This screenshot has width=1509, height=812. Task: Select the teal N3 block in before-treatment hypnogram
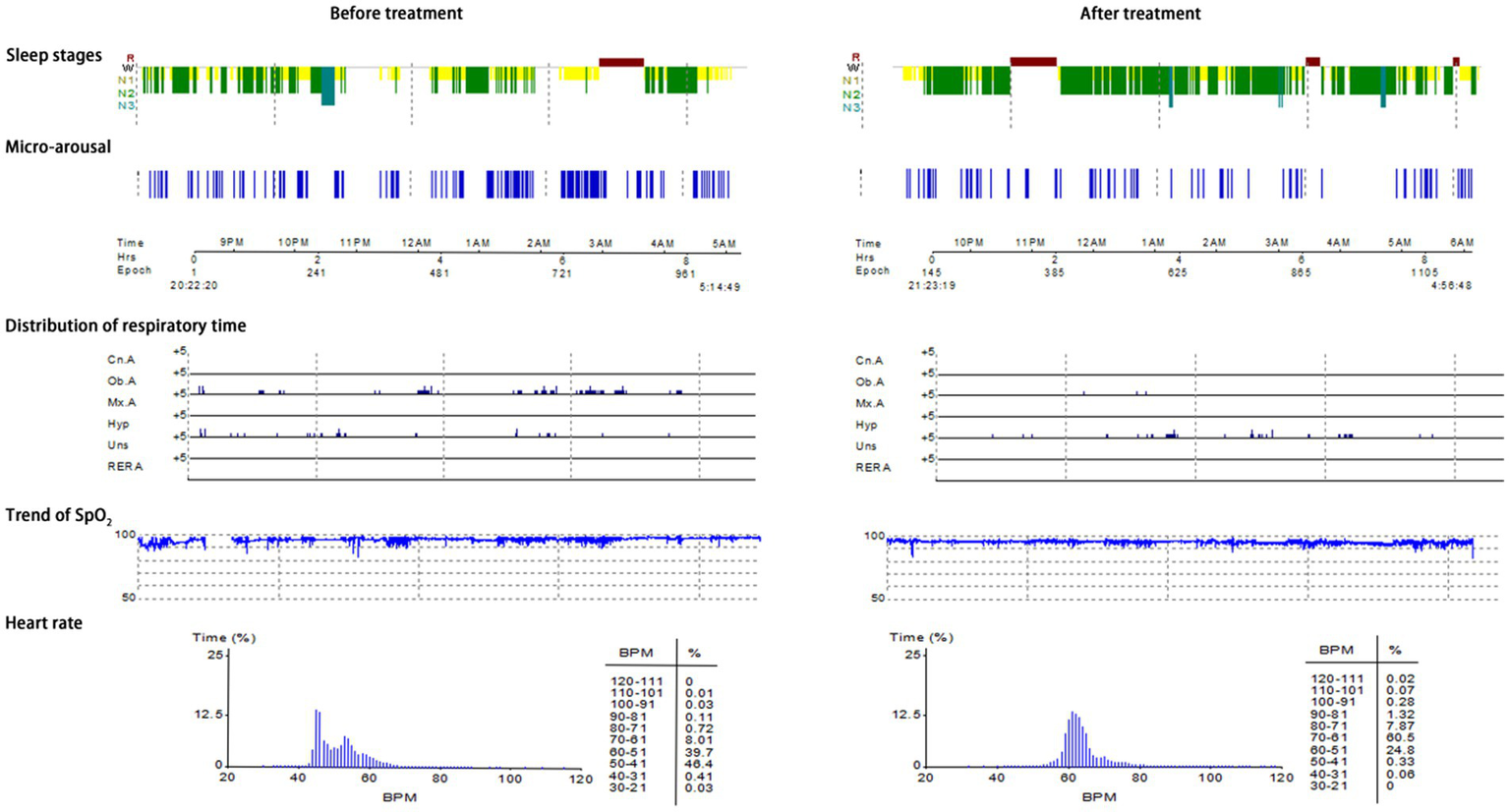328,87
